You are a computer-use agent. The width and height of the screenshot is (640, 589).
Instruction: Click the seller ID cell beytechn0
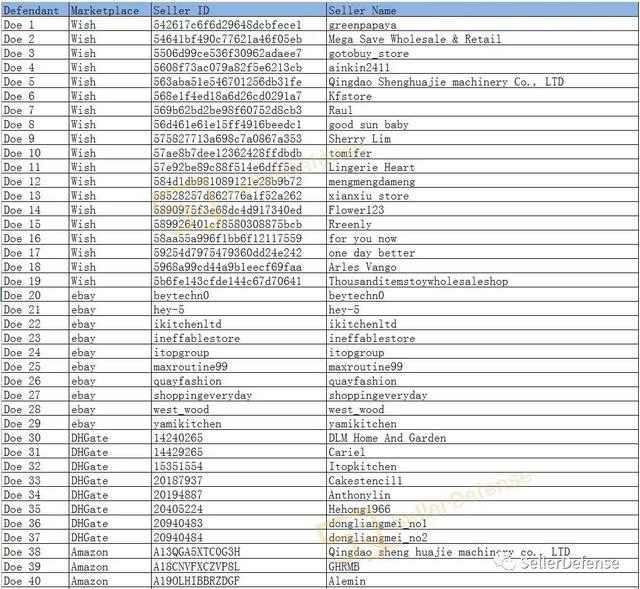click(239, 296)
